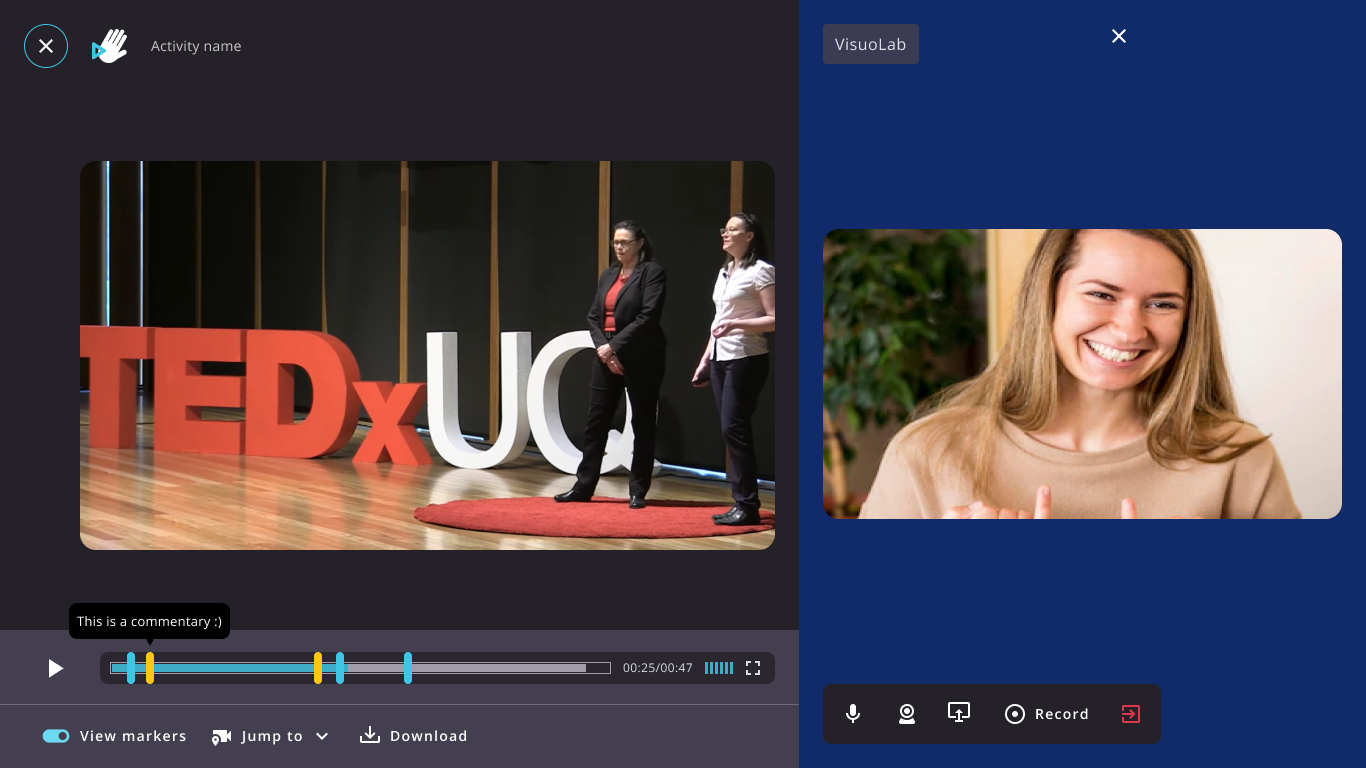Click the TEDxUQ video preview
1366x768 pixels.
click(427, 355)
